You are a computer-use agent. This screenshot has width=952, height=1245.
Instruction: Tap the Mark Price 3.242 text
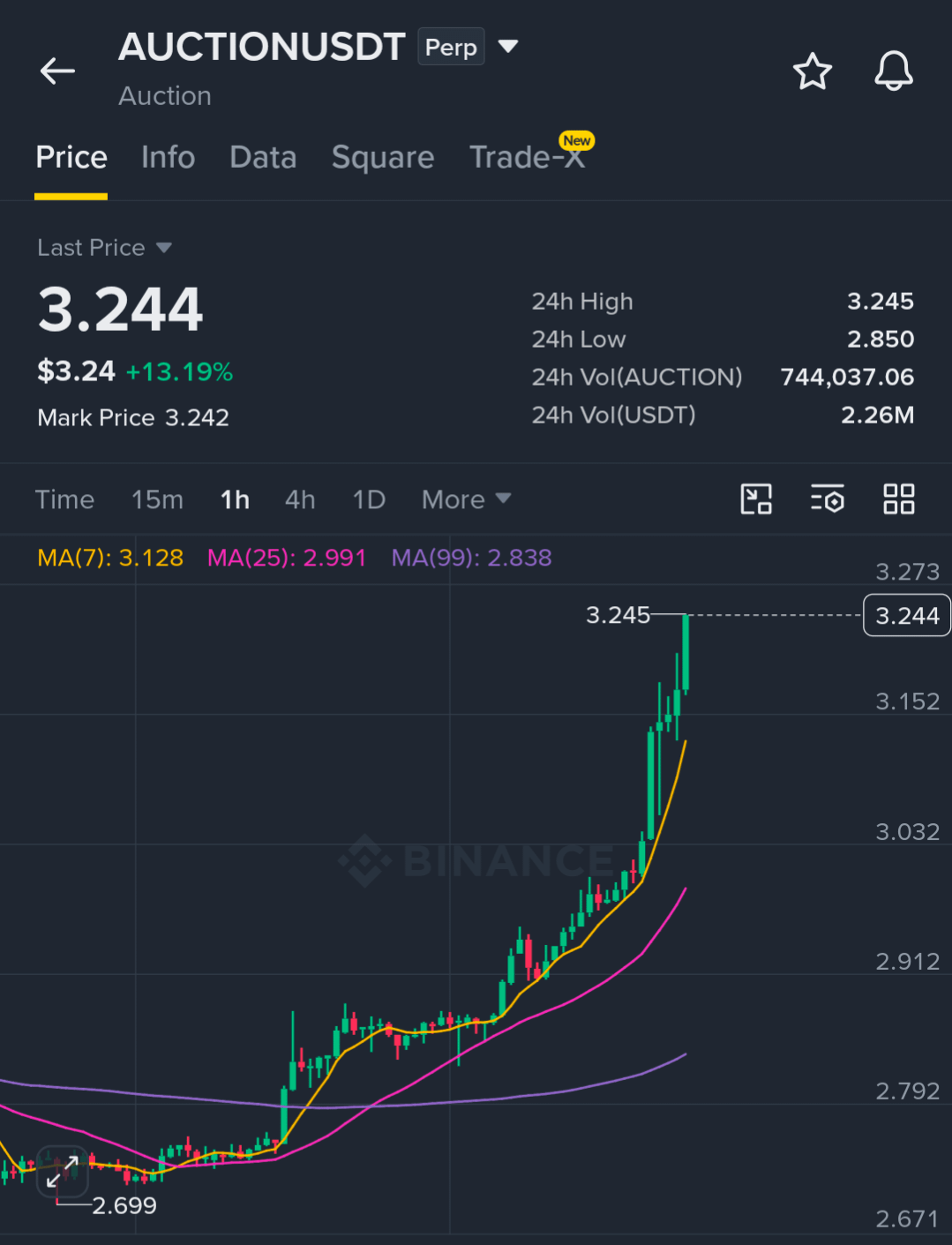(133, 417)
